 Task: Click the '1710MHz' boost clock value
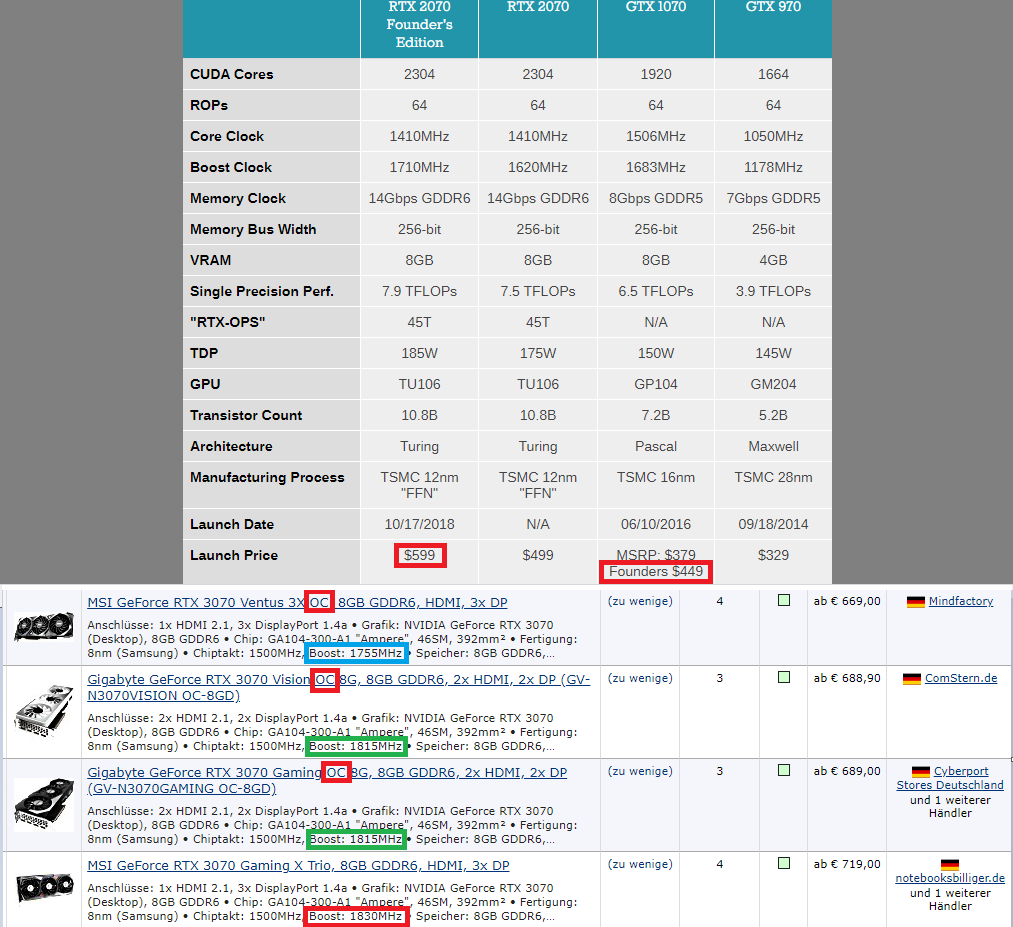pos(419,167)
